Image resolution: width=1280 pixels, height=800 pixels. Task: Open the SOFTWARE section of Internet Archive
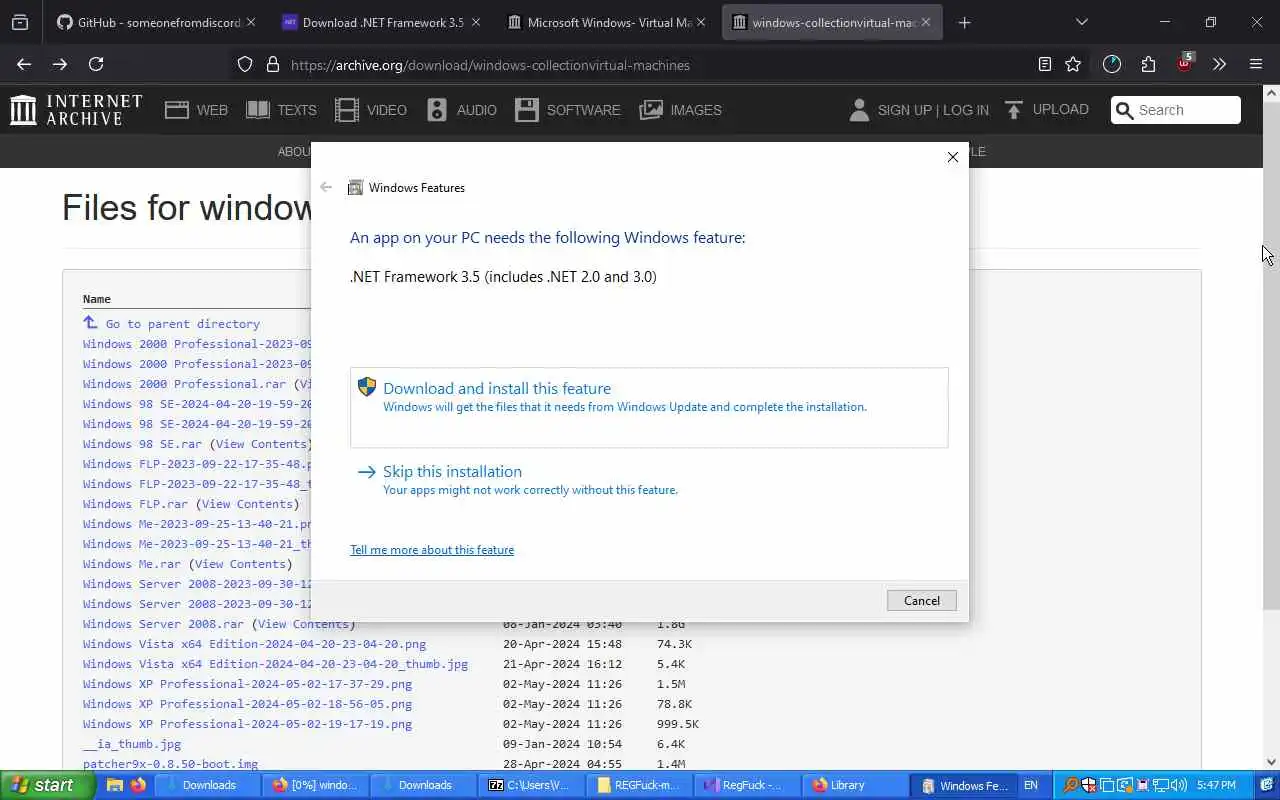pos(568,110)
